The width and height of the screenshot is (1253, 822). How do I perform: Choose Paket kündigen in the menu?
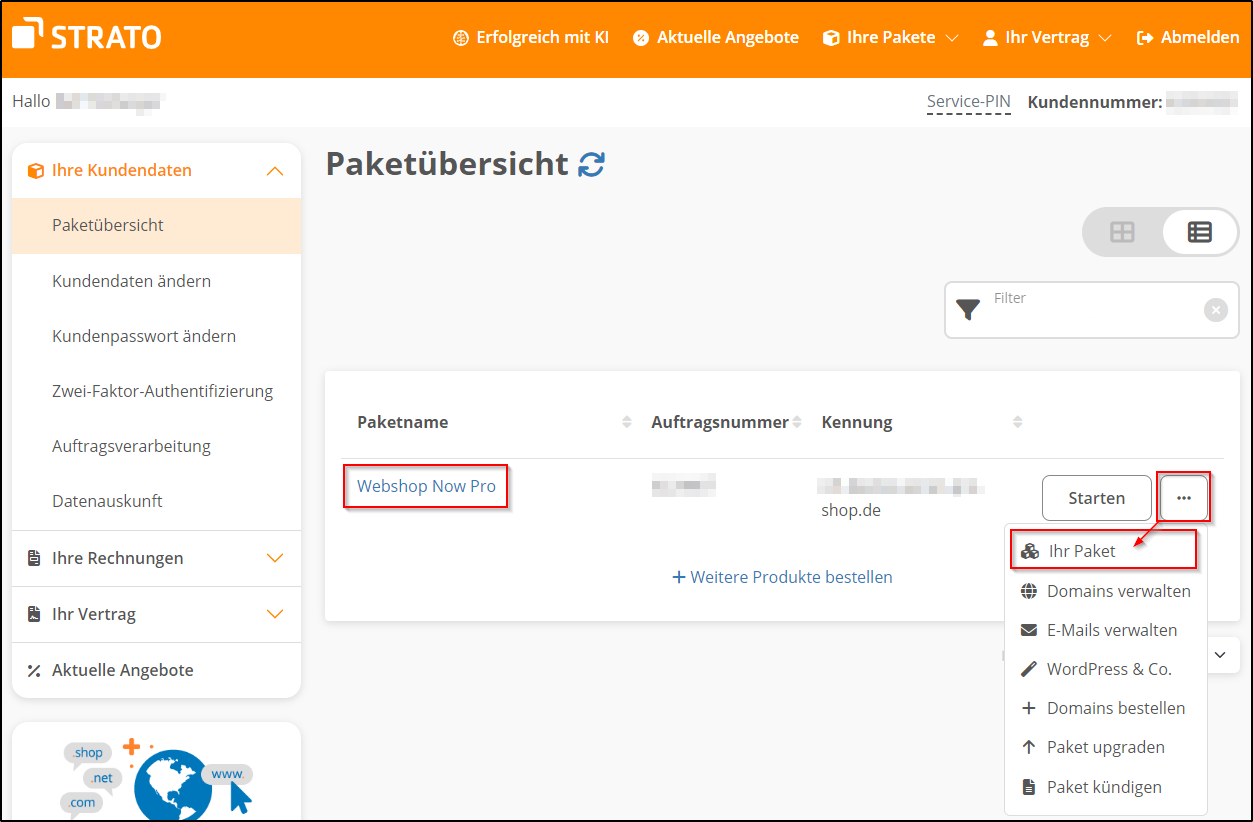pos(1104,787)
